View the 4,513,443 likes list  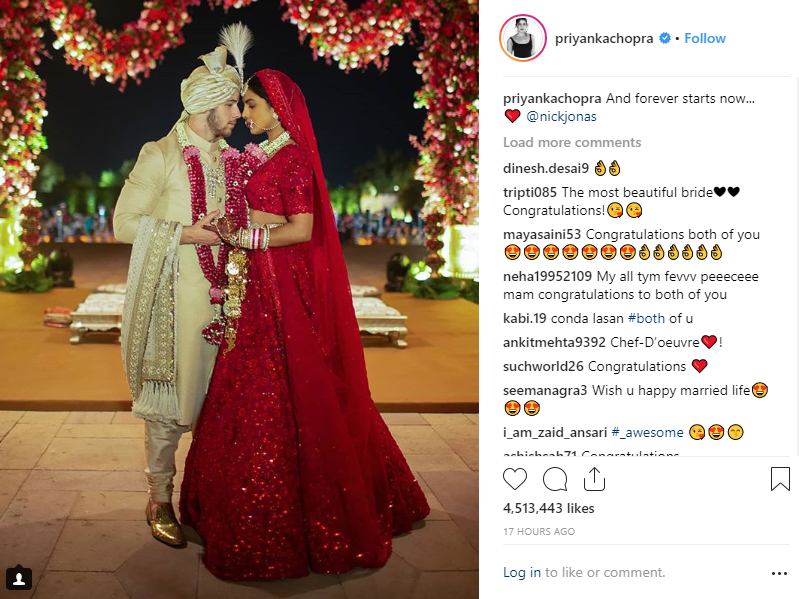pyautogui.click(x=549, y=508)
